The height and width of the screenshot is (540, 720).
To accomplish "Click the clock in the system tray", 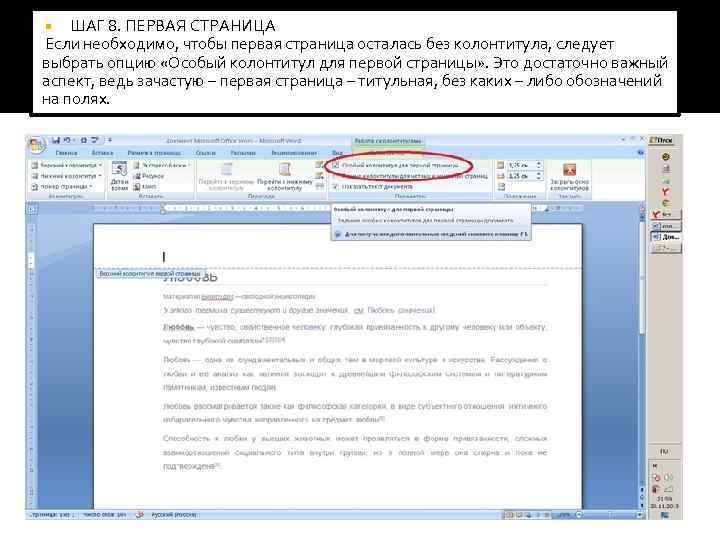I will tap(664, 499).
